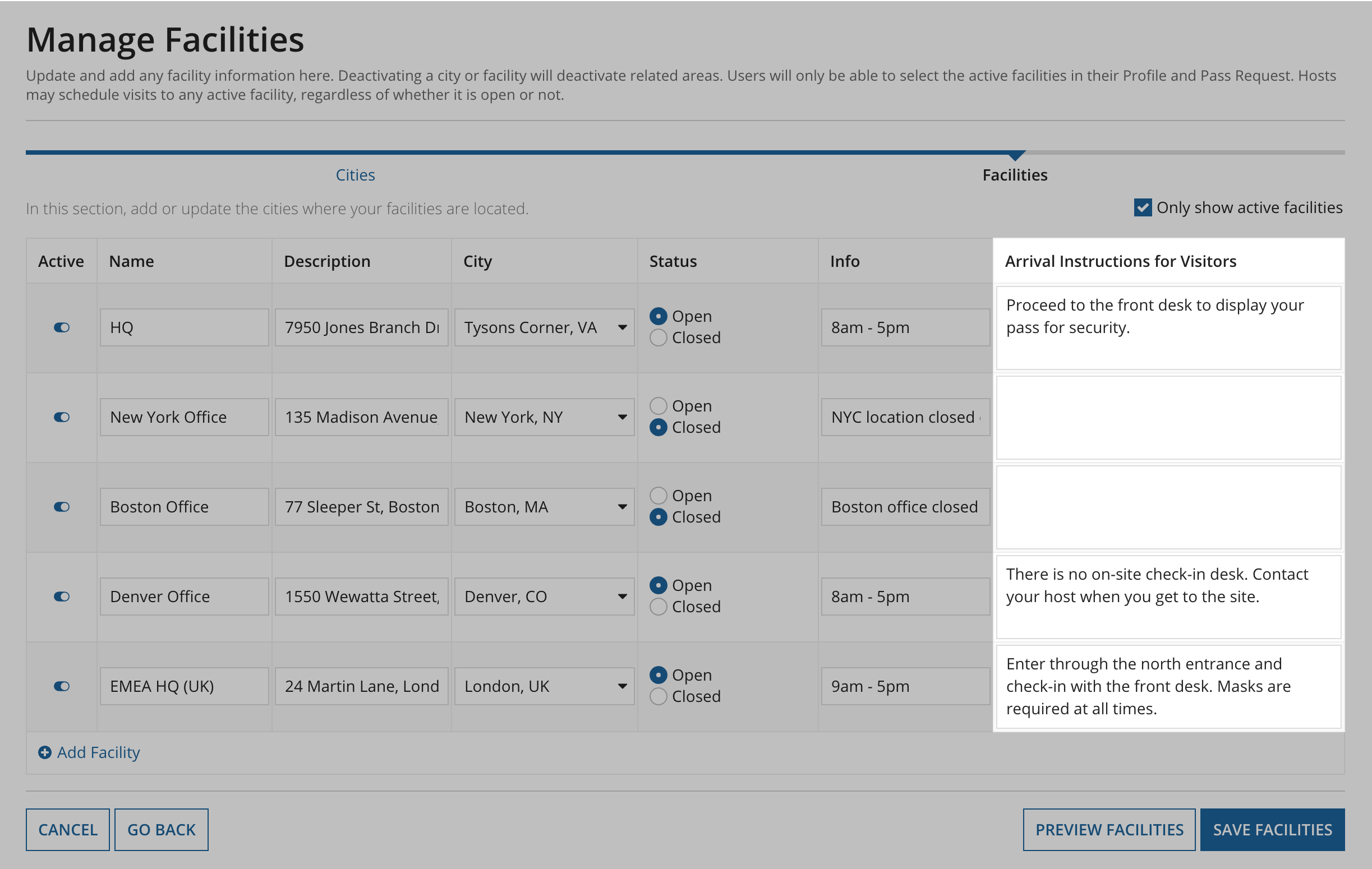Open the Denver, CO city dropdown
Screen dimensions: 1372x869
pyautogui.click(x=544, y=596)
